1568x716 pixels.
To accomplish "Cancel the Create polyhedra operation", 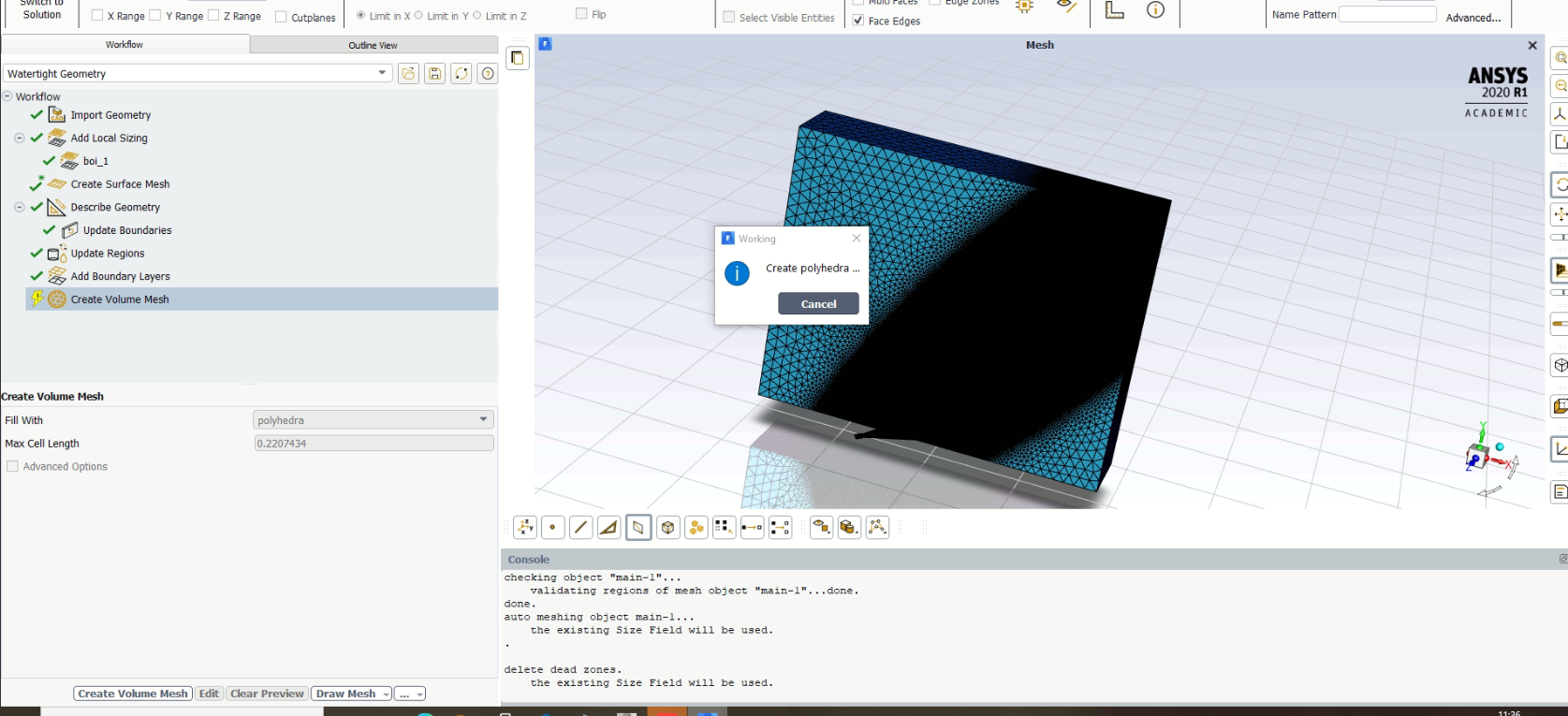I will pos(818,304).
